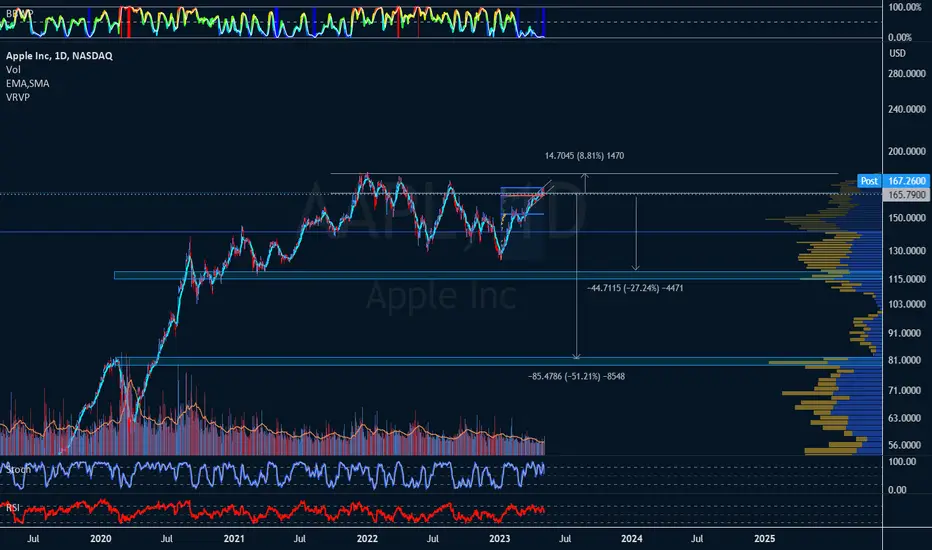Click the 103.0000 price axis label
The image size is (932, 550).
pos(907,304)
